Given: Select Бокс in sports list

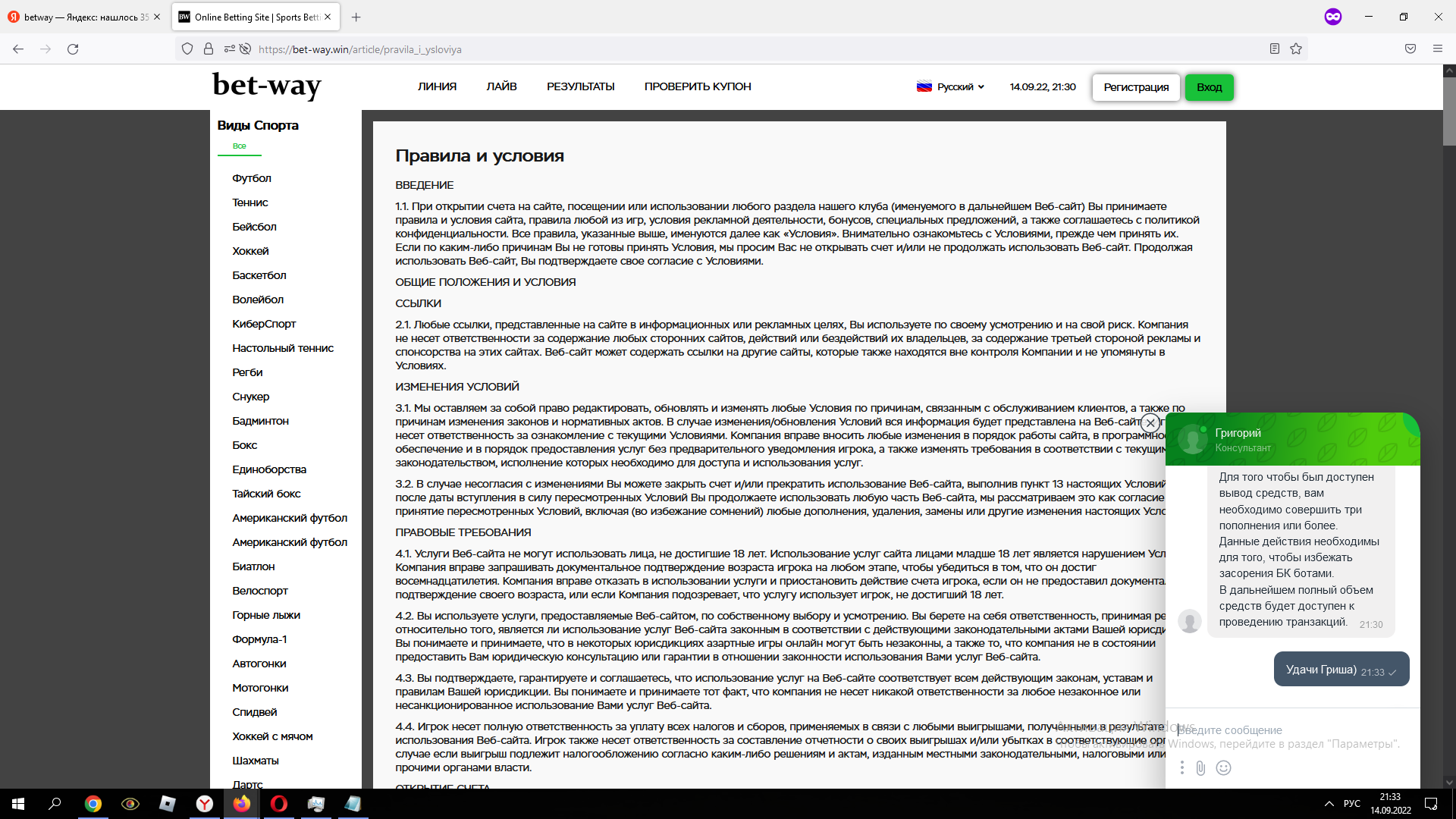Looking at the screenshot, I should [244, 445].
